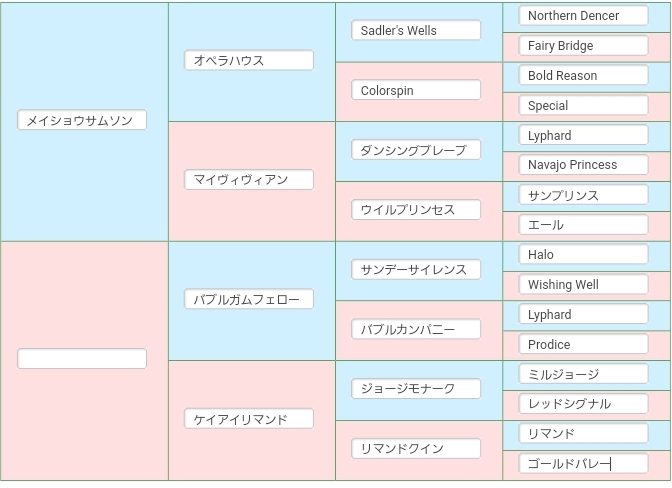This screenshot has height=488, width=672.
Task: Click the Colorspin input box
Action: click(x=416, y=90)
